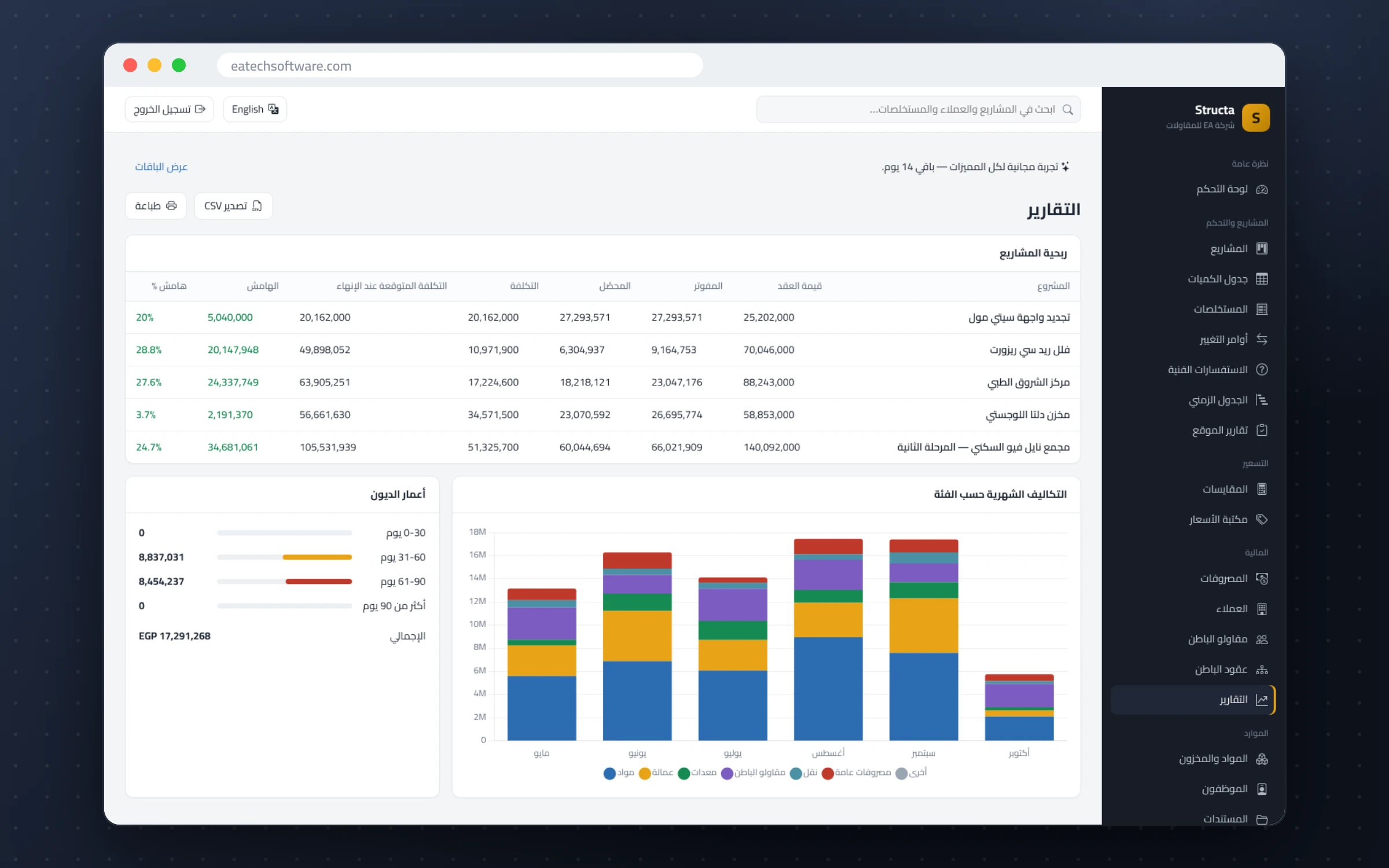Toggle أخرى gray legend swatch
The height and width of the screenshot is (868, 1389).
[901, 773]
